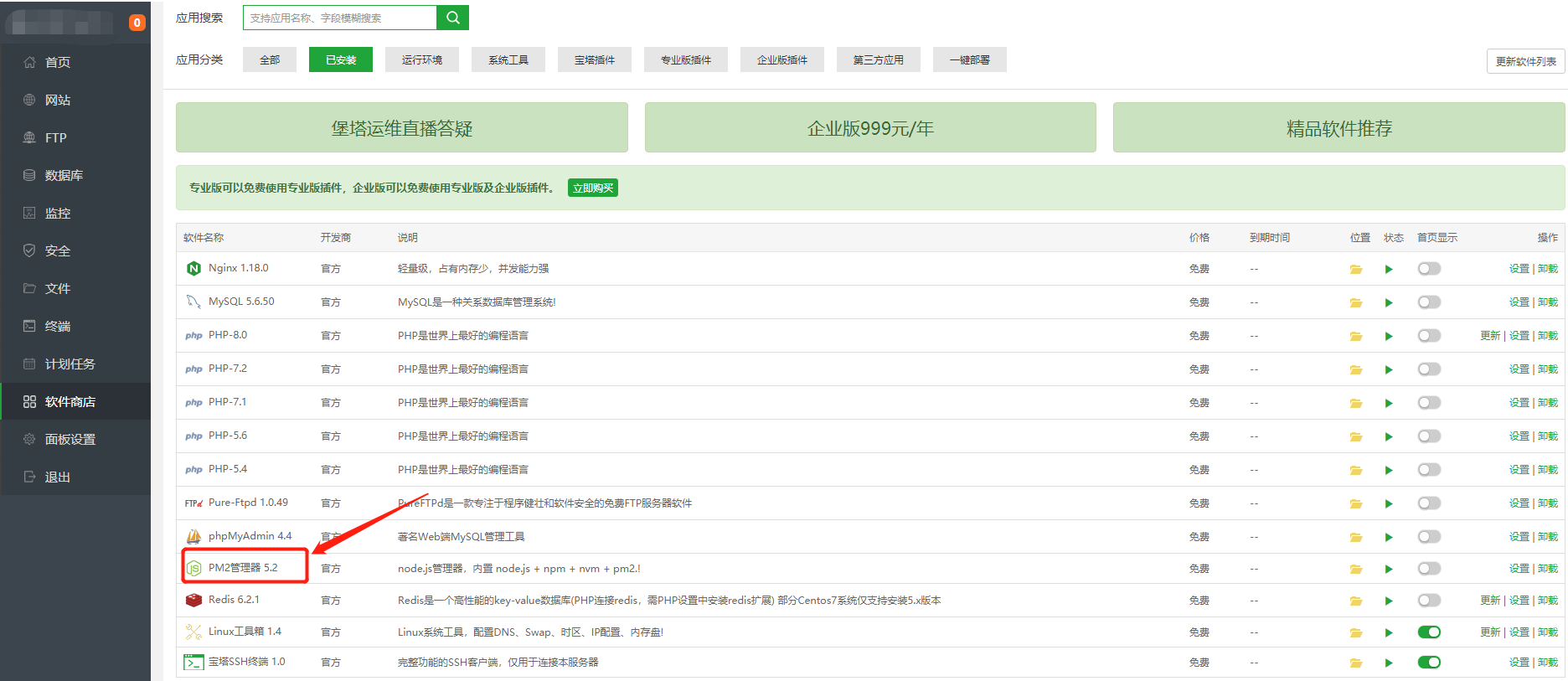
Task: Click 设置 link for Nginx 1.18.0
Action: coord(1519,269)
